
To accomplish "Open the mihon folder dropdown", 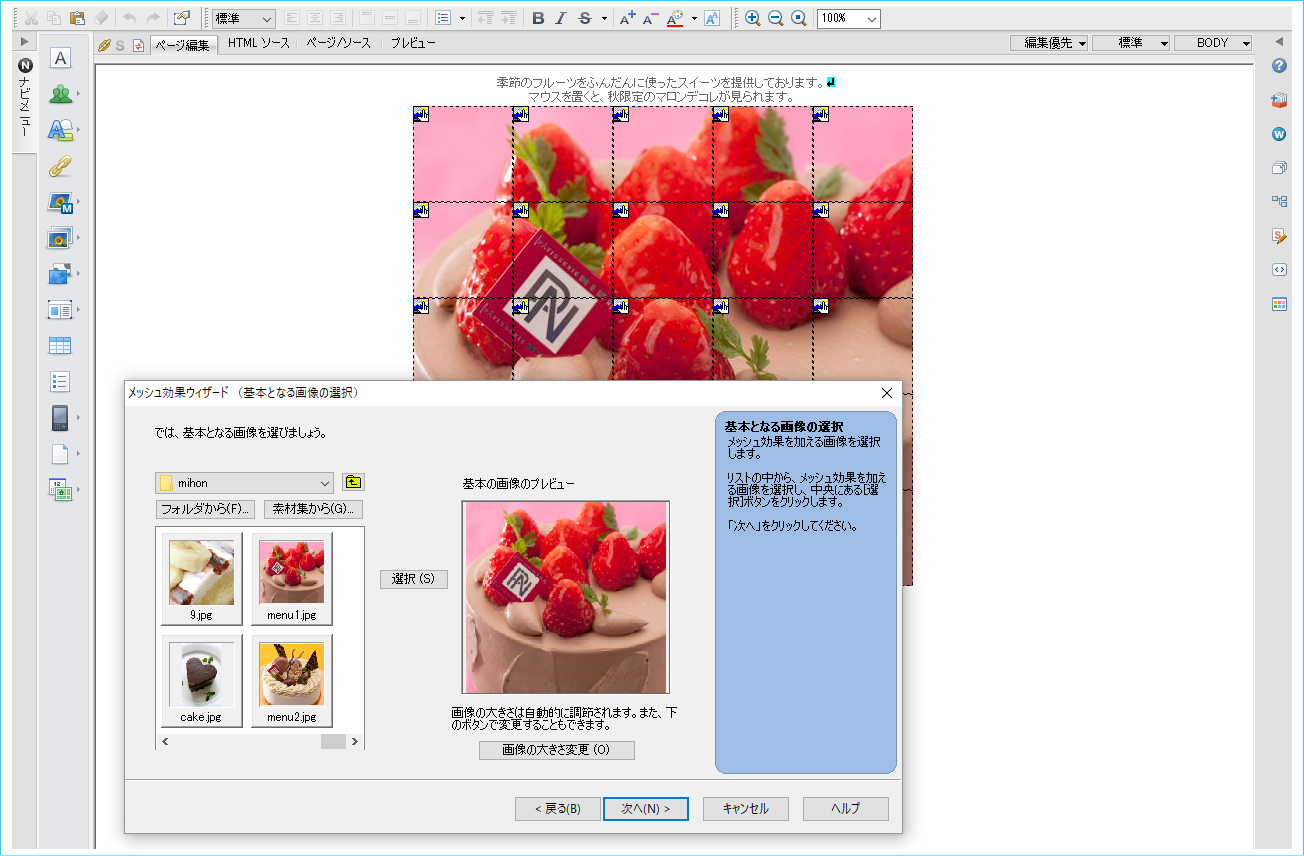I will tap(325, 483).
